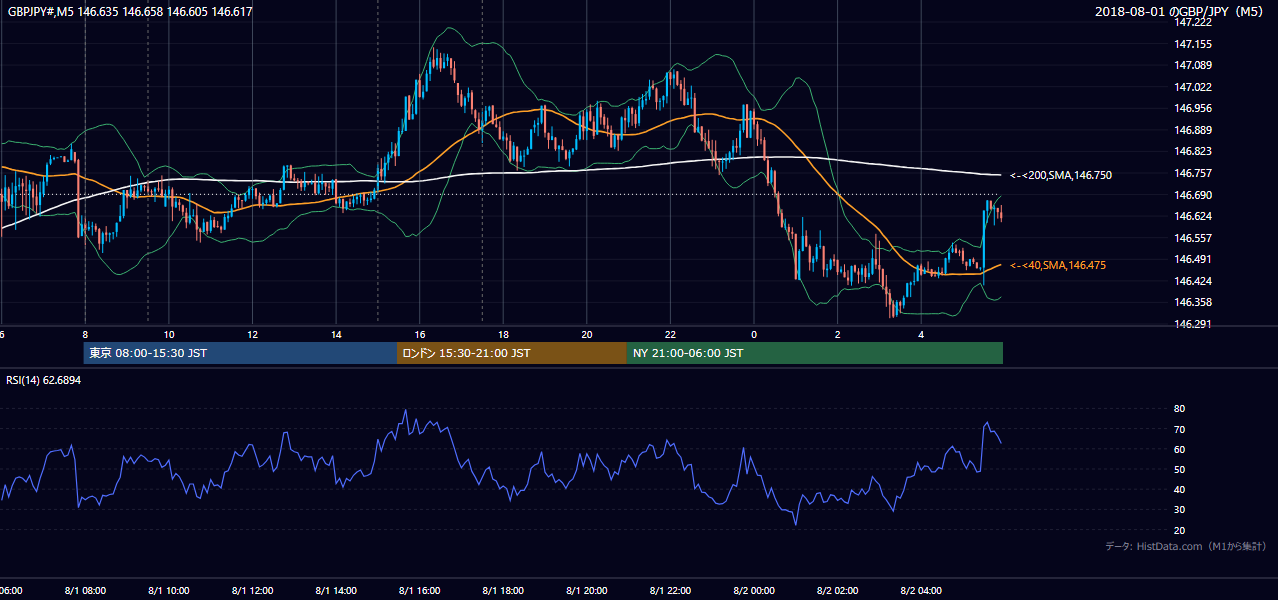1278x600 pixels.
Task: Click price level 146.889 on axis
Action: [1194, 130]
